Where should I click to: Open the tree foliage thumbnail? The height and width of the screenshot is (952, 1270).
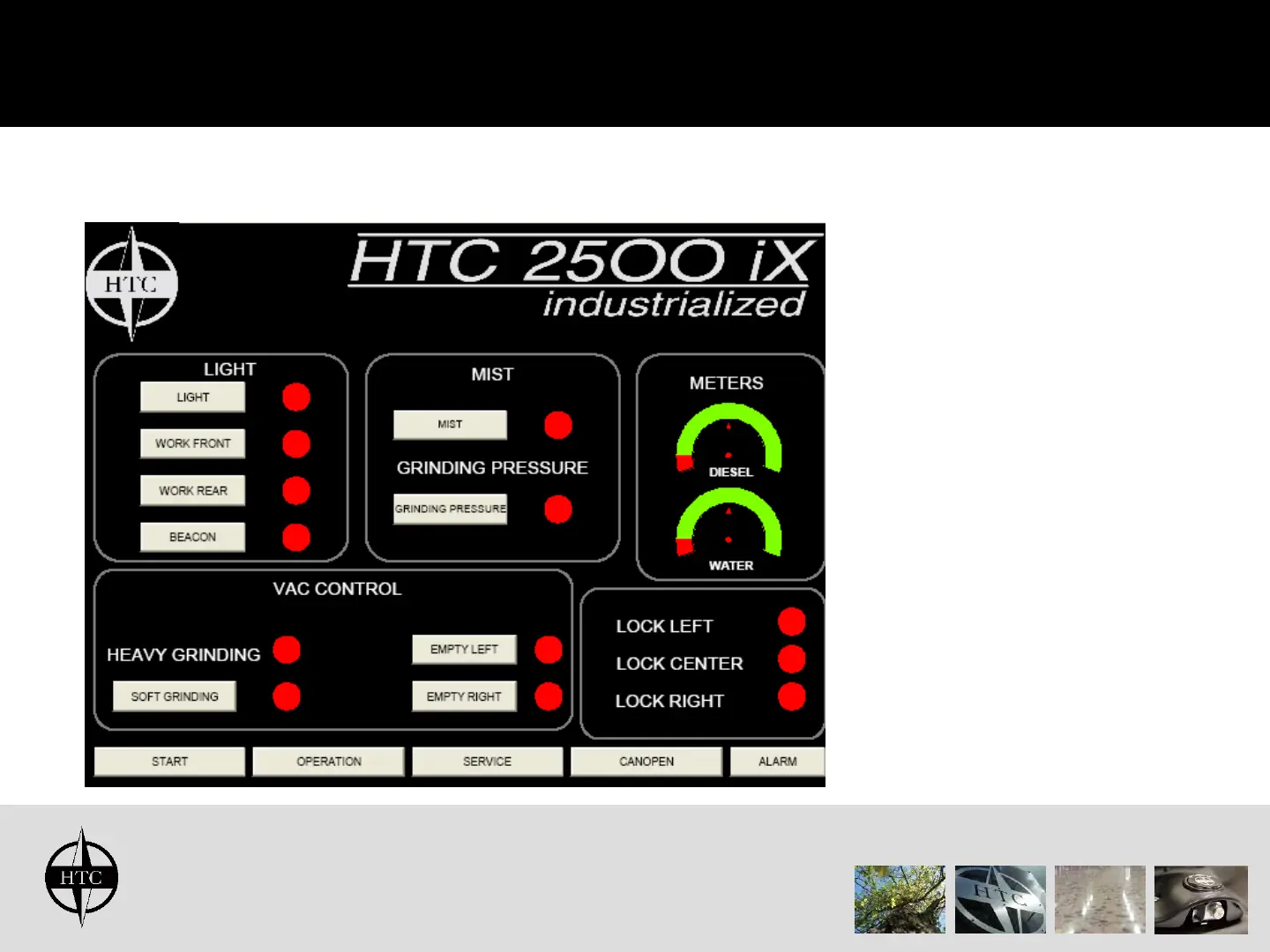900,899
